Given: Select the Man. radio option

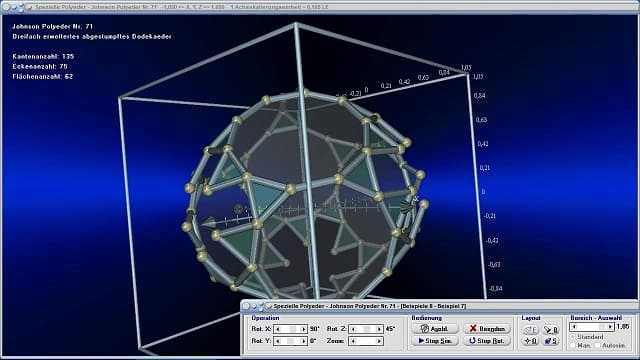Looking at the screenshot, I should pyautogui.click(x=573, y=345).
